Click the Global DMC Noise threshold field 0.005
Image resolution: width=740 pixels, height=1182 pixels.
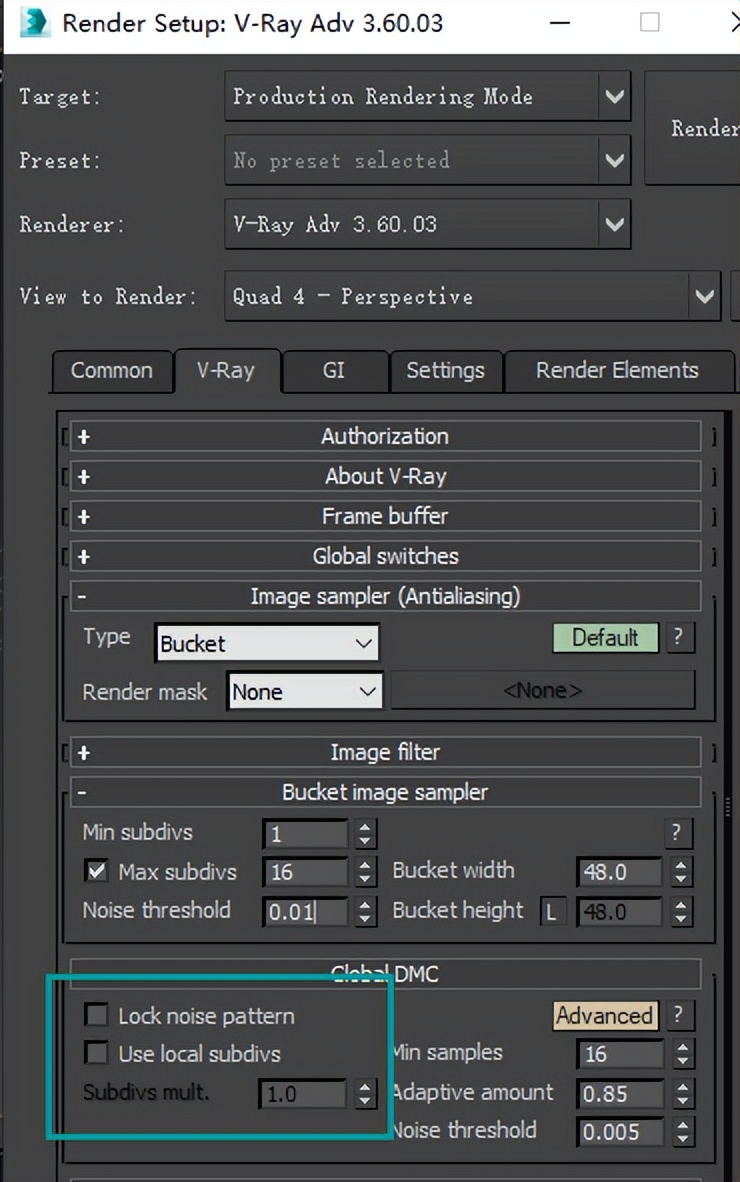[x=620, y=1131]
